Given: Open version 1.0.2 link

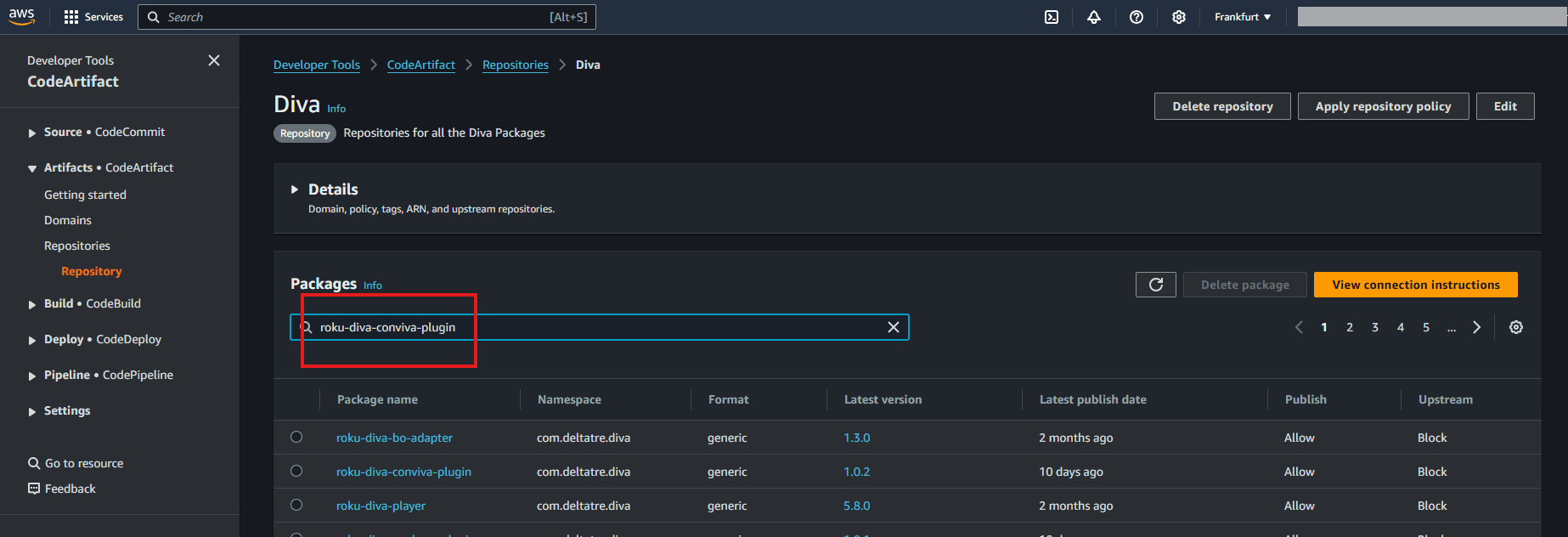Looking at the screenshot, I should coord(856,472).
